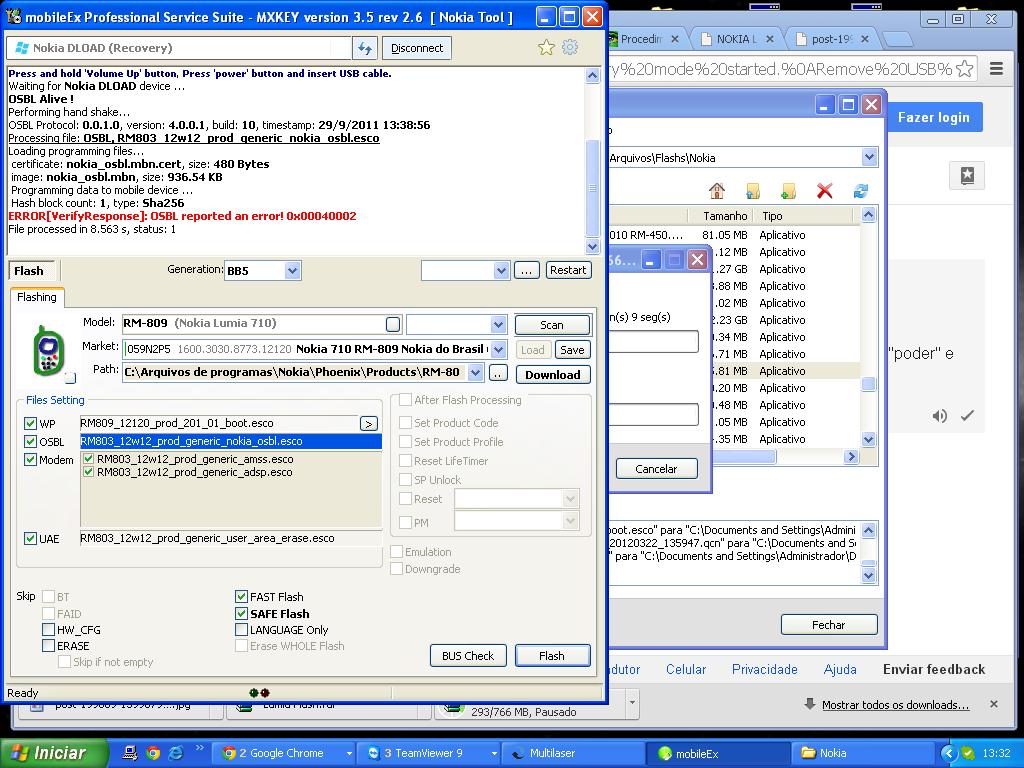The width and height of the screenshot is (1024, 768).
Task: Click the log pane scroll down arrow
Action: 592,247
